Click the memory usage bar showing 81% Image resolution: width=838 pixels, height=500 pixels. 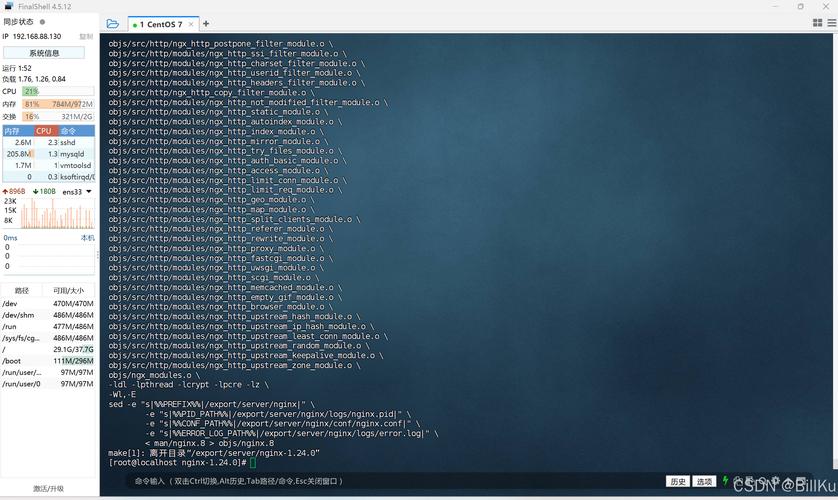[58, 104]
